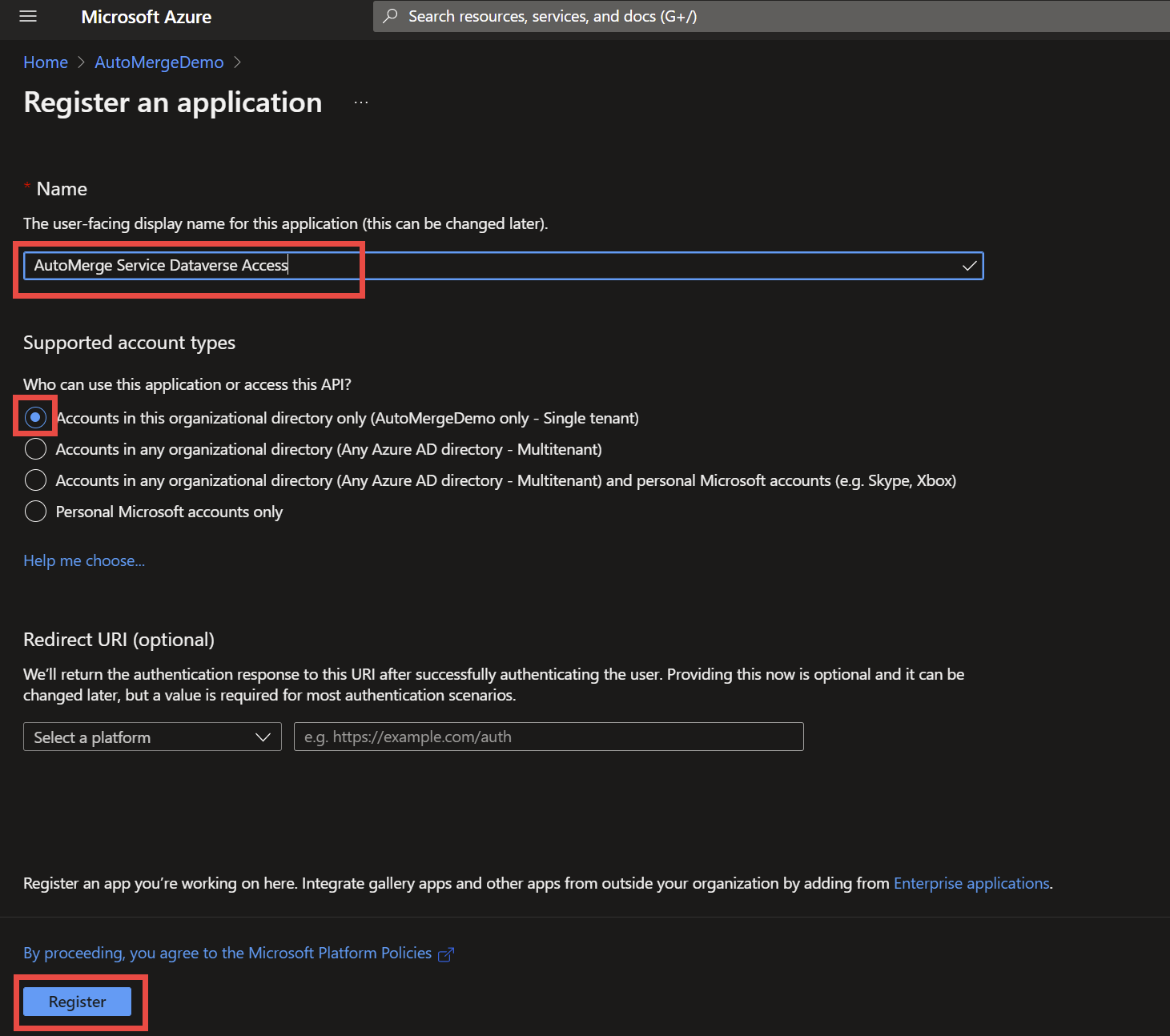Select Multitenant and personal Microsoft accounts option
Screen dimensions: 1170x1036
click(35, 480)
